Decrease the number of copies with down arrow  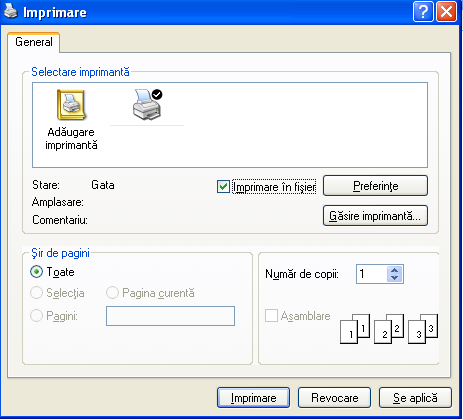[395, 278]
